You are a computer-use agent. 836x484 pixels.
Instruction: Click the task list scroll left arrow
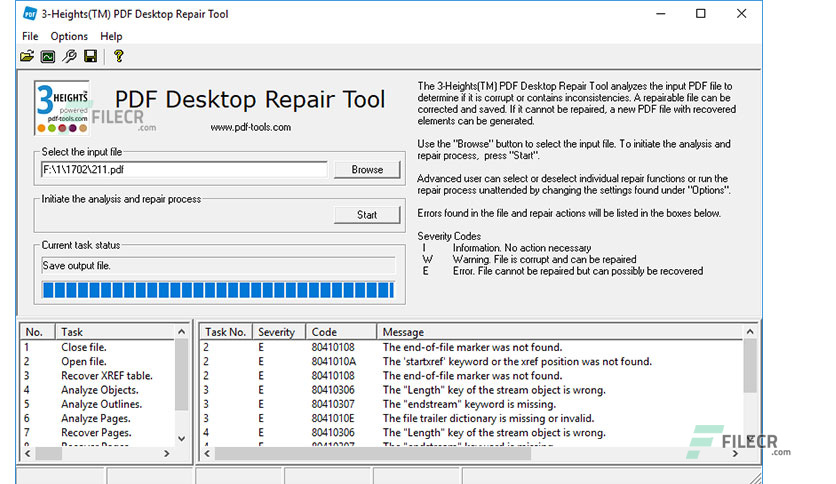tap(27, 454)
